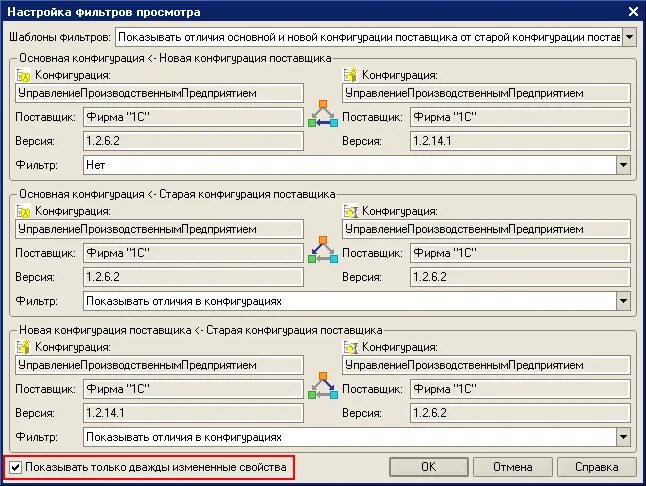Expand Фильтр dropdown in Основная/Старая group
Screen dimensions: 646x486
[623, 301]
